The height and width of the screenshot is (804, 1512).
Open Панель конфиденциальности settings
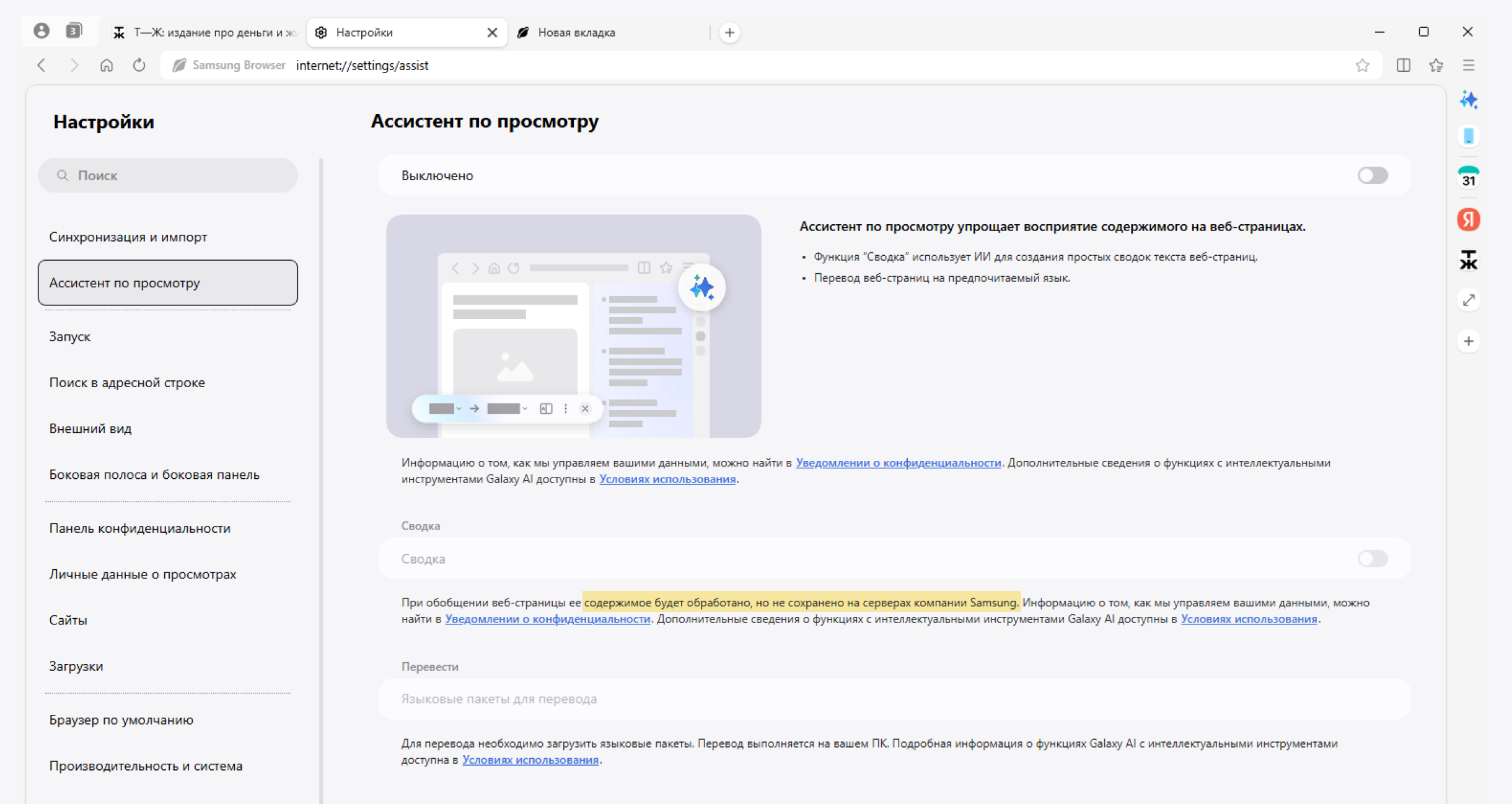[x=168, y=528]
